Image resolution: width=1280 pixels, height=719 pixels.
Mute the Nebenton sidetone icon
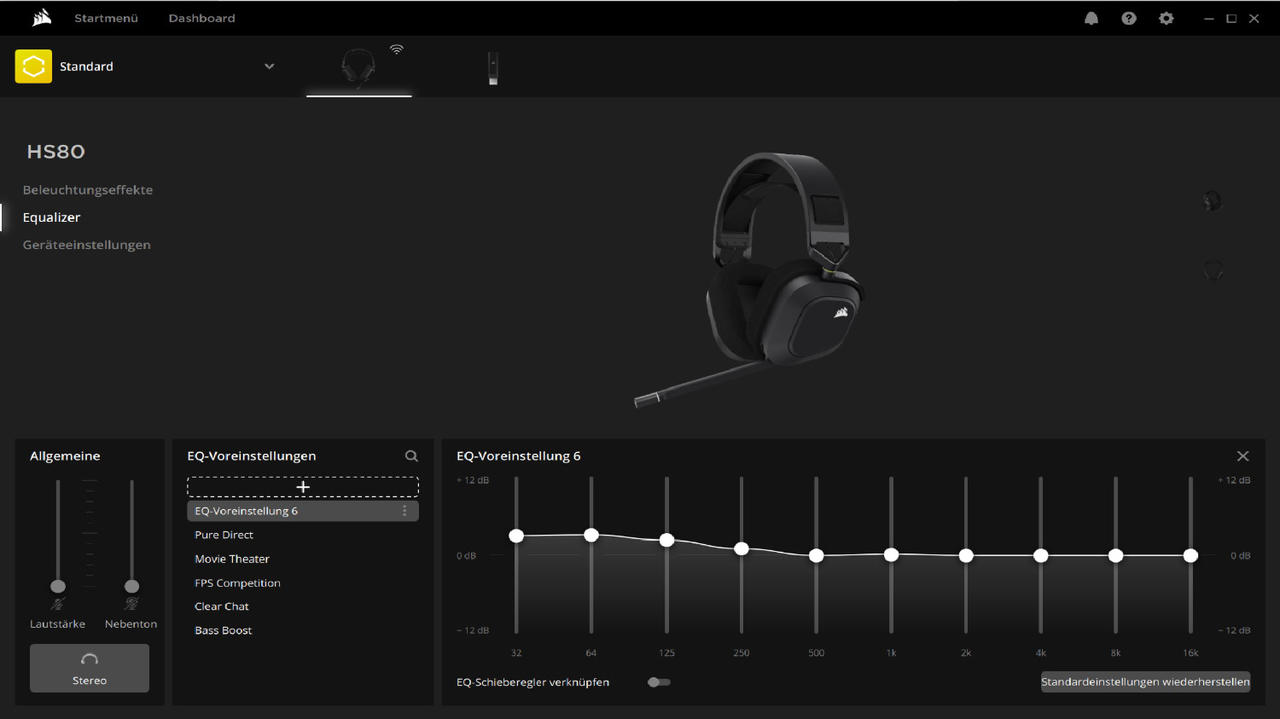click(x=131, y=604)
